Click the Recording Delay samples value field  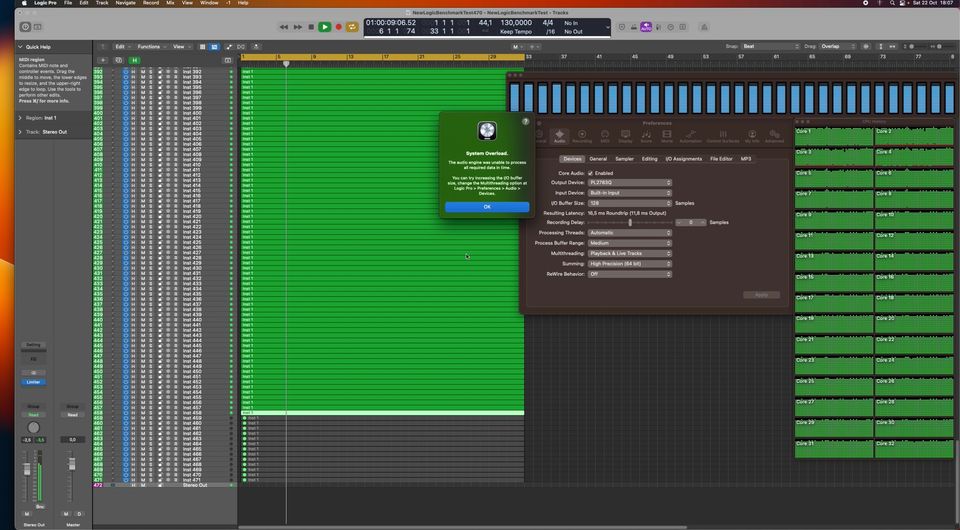point(691,223)
